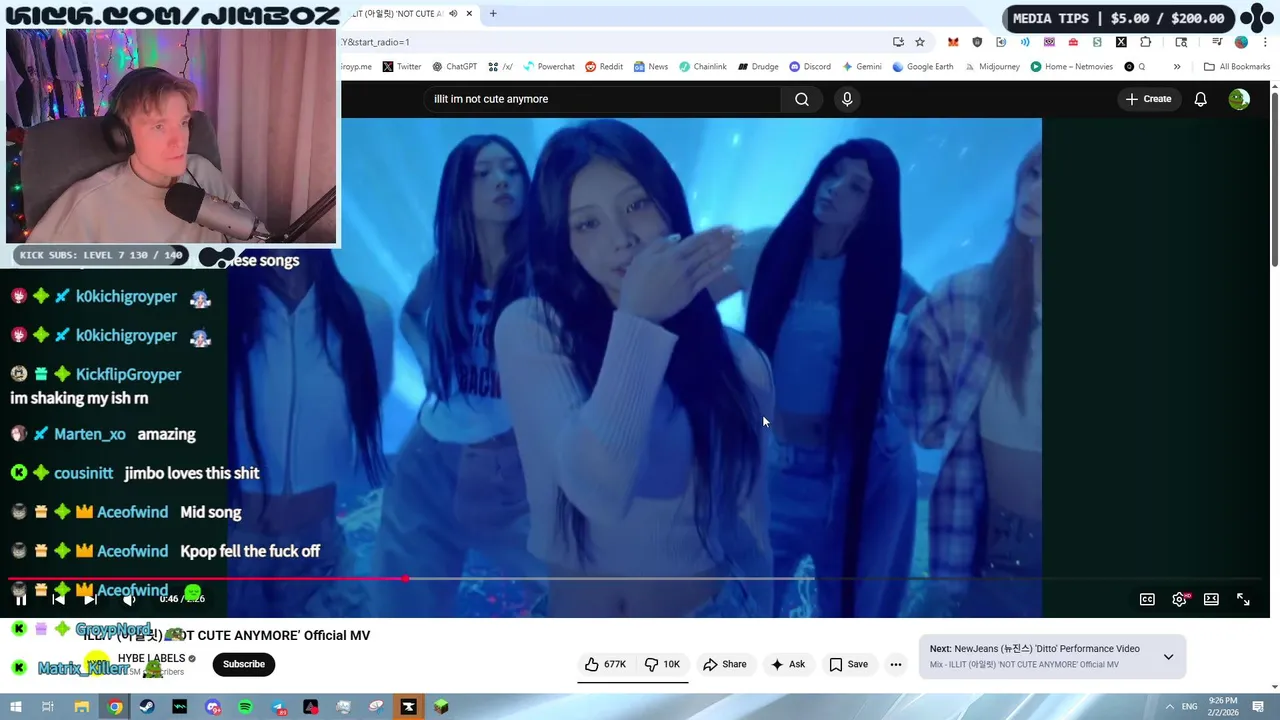1280x720 pixels.
Task: Open the Discord bookmark
Action: click(x=810, y=67)
